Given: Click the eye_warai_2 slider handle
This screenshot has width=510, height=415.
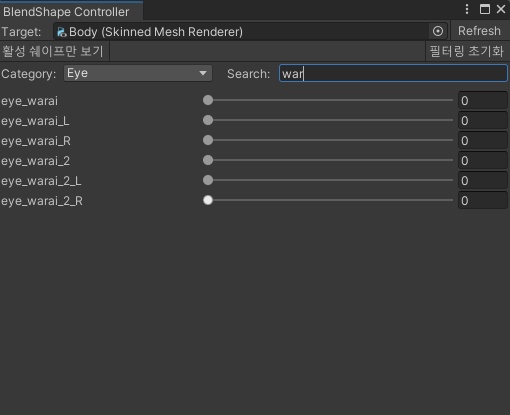Looking at the screenshot, I should tap(208, 160).
